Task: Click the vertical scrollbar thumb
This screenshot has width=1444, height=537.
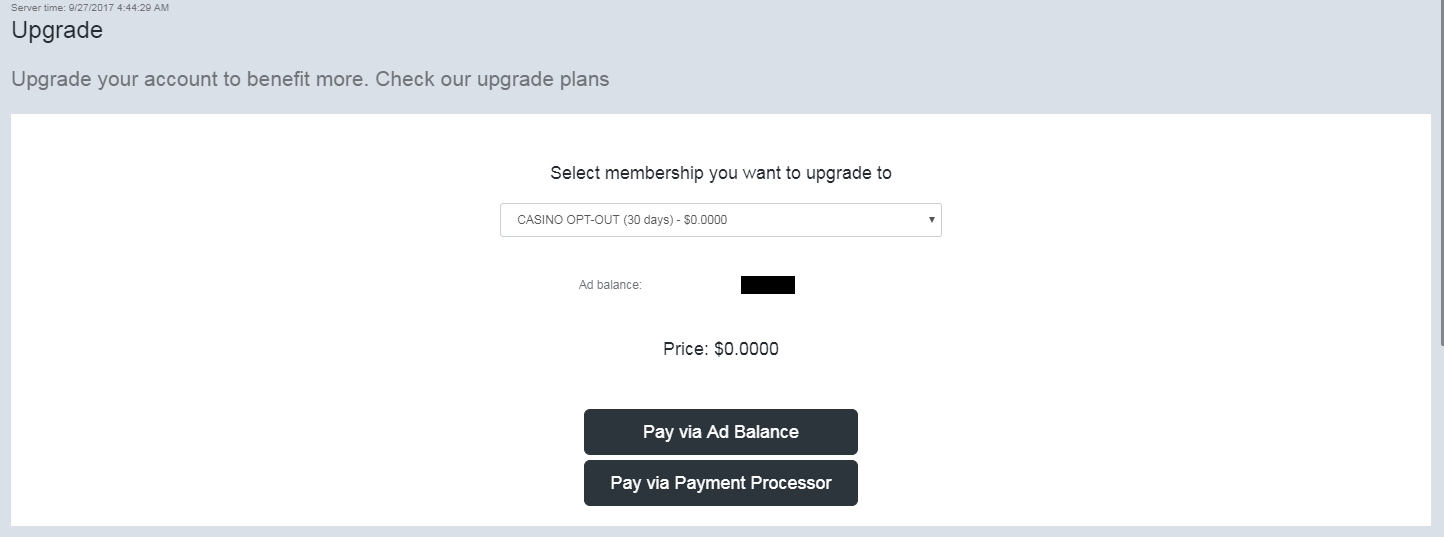Action: (1440, 170)
